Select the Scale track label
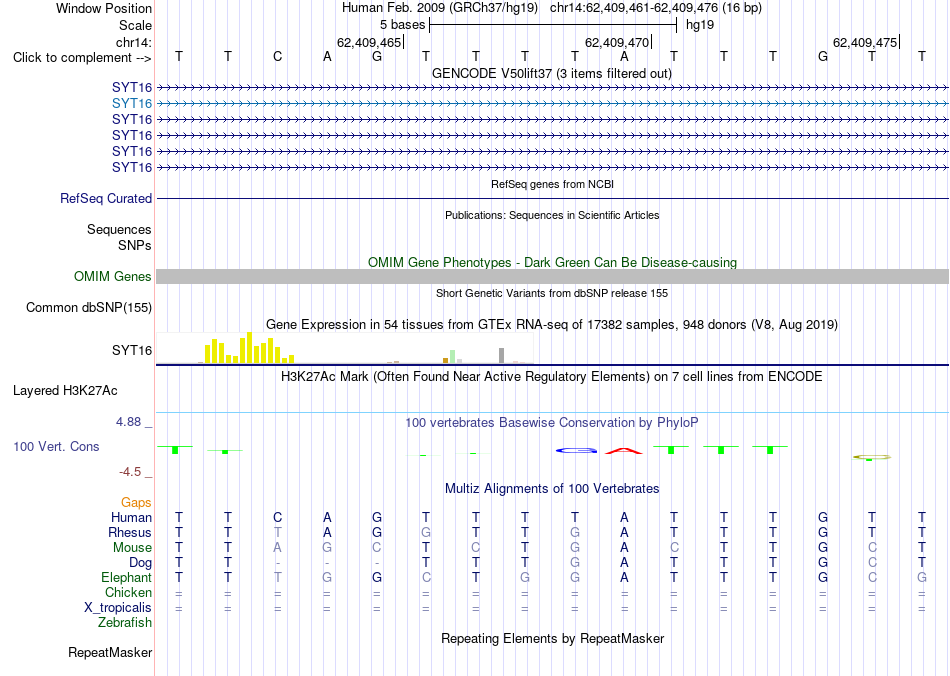 click(135, 25)
